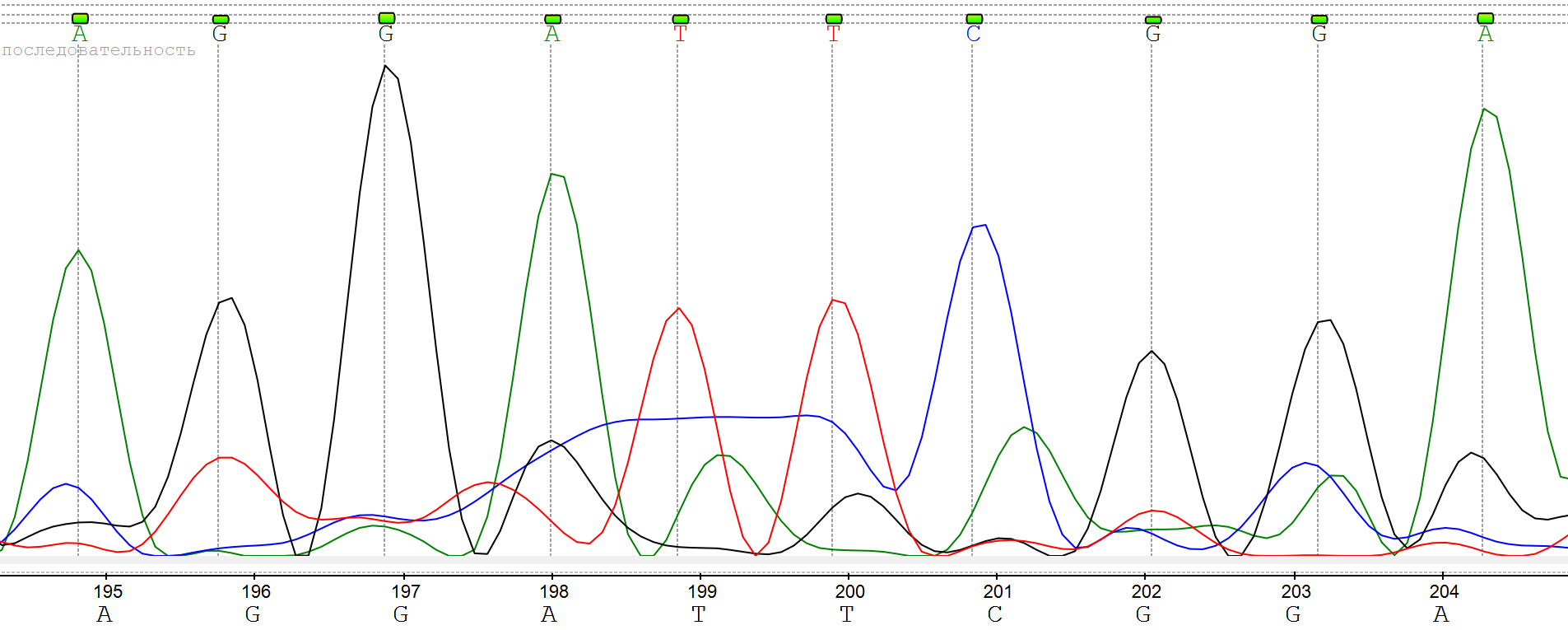Image resolution: width=1568 pixels, height=630 pixels.
Task: Click the green quality bar above blue C
Action: click(x=974, y=19)
